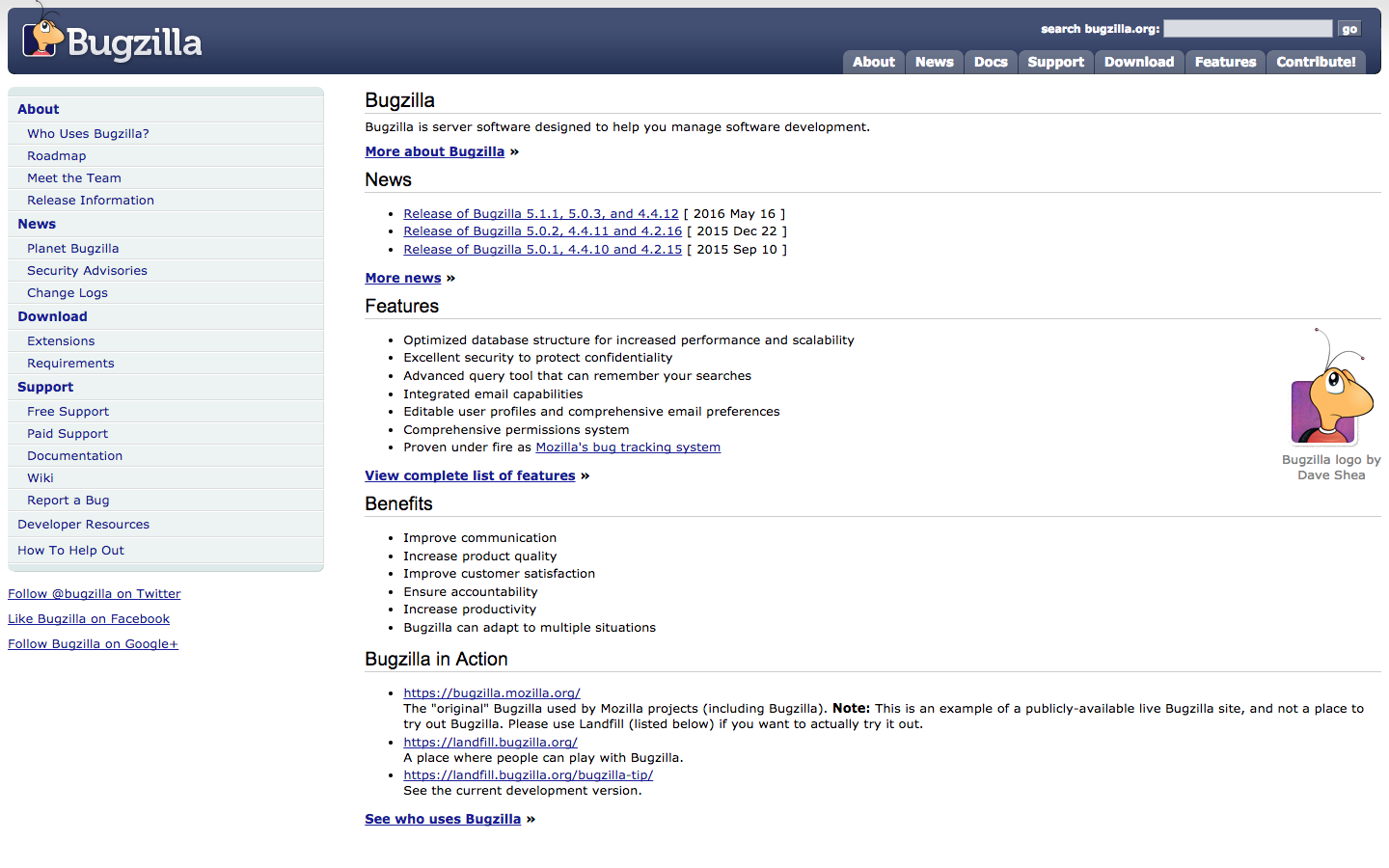Image resolution: width=1389 pixels, height=868 pixels.
Task: Visit https://bugzilla.mozilla.org/ link
Action: pos(492,693)
